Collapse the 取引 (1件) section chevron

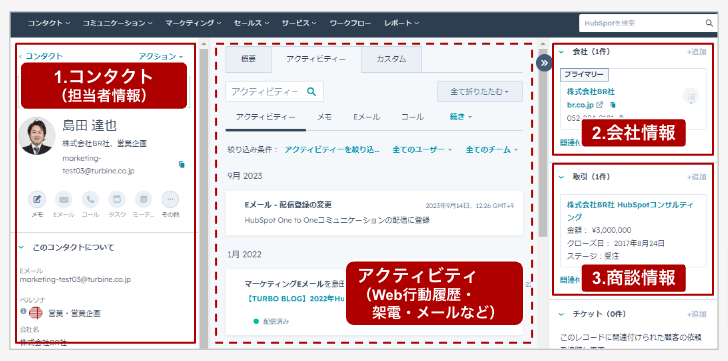tap(561, 177)
